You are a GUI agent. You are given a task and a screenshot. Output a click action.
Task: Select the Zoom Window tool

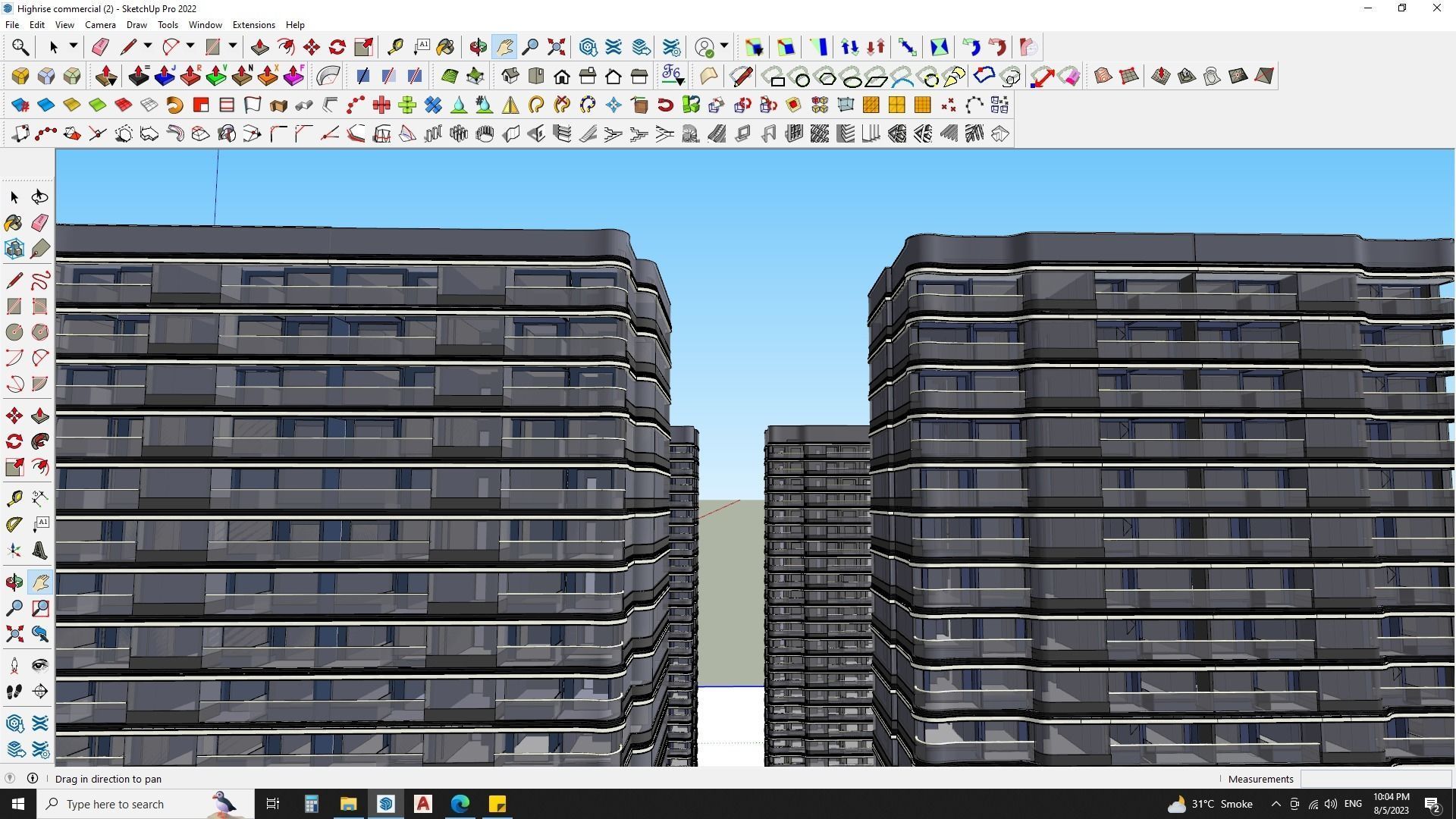coord(40,608)
